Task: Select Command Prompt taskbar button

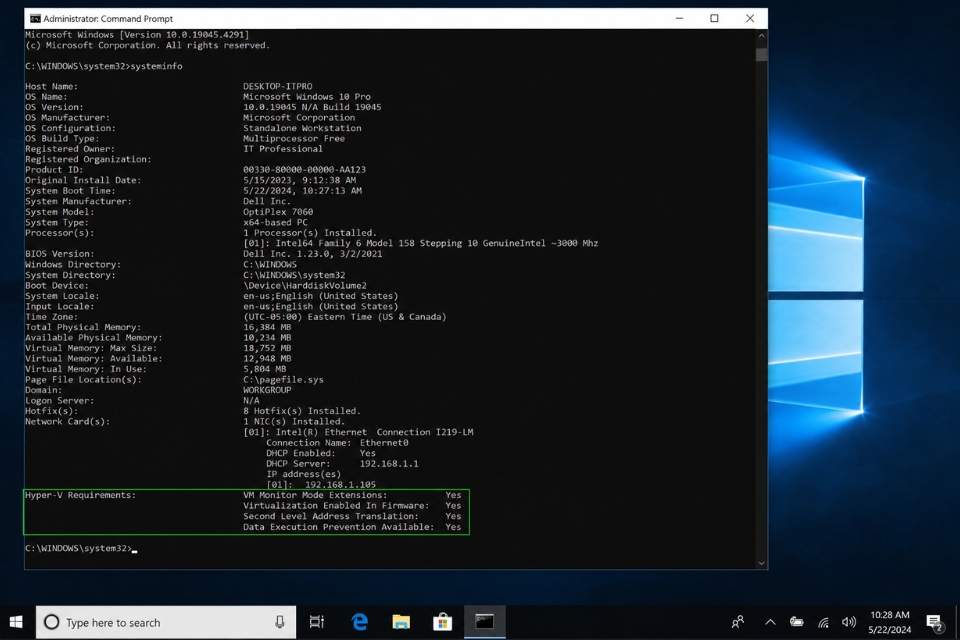Action: pos(484,622)
